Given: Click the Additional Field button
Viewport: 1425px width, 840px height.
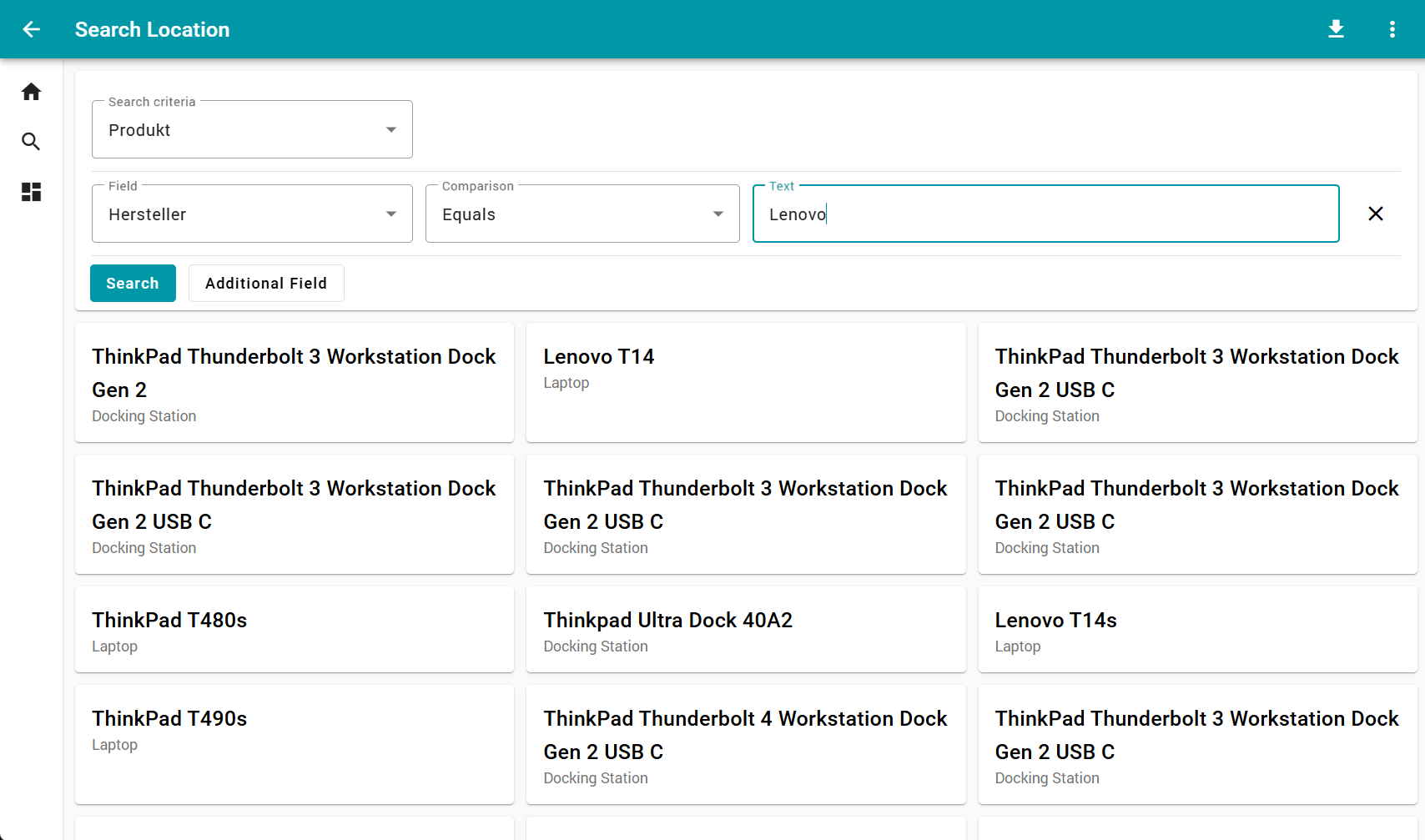Looking at the screenshot, I should (x=266, y=283).
